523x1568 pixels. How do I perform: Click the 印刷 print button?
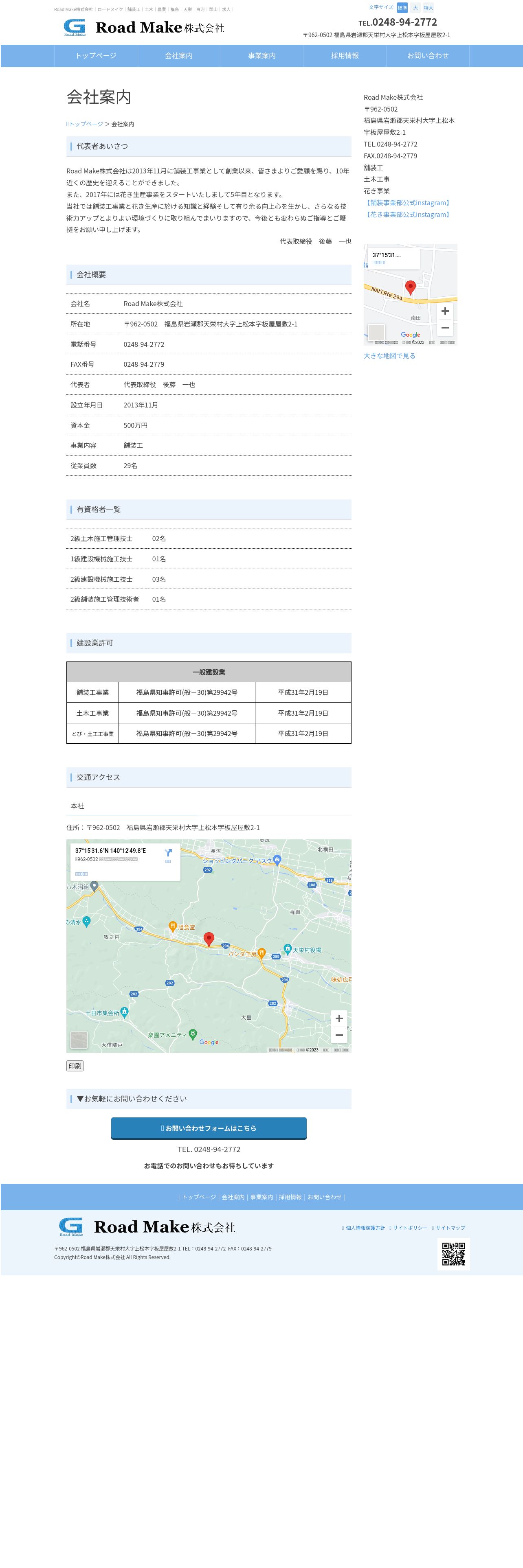pos(75,1066)
